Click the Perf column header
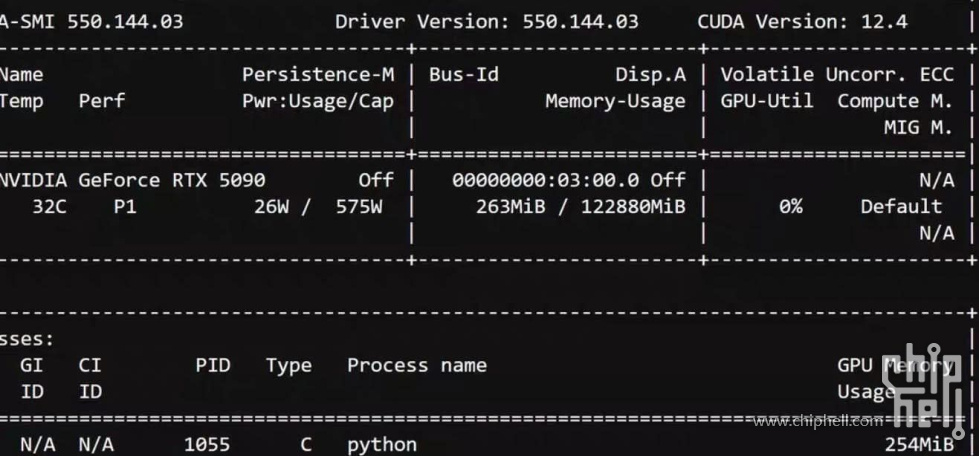This screenshot has height=456, width=979. [x=102, y=101]
